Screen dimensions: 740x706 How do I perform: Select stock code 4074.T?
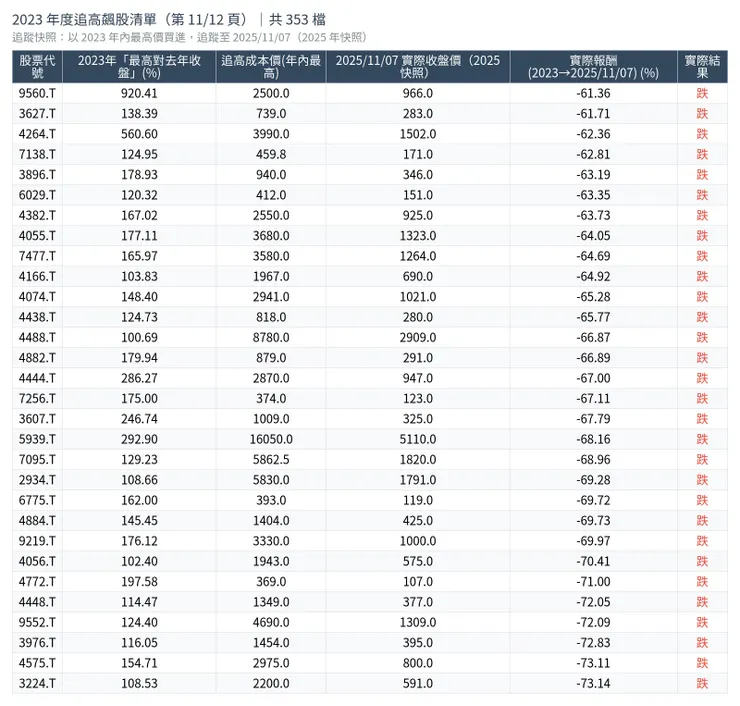tap(37, 297)
